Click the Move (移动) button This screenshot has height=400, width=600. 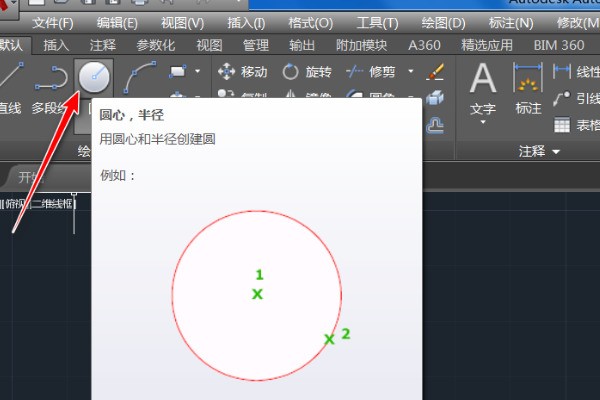(242, 71)
